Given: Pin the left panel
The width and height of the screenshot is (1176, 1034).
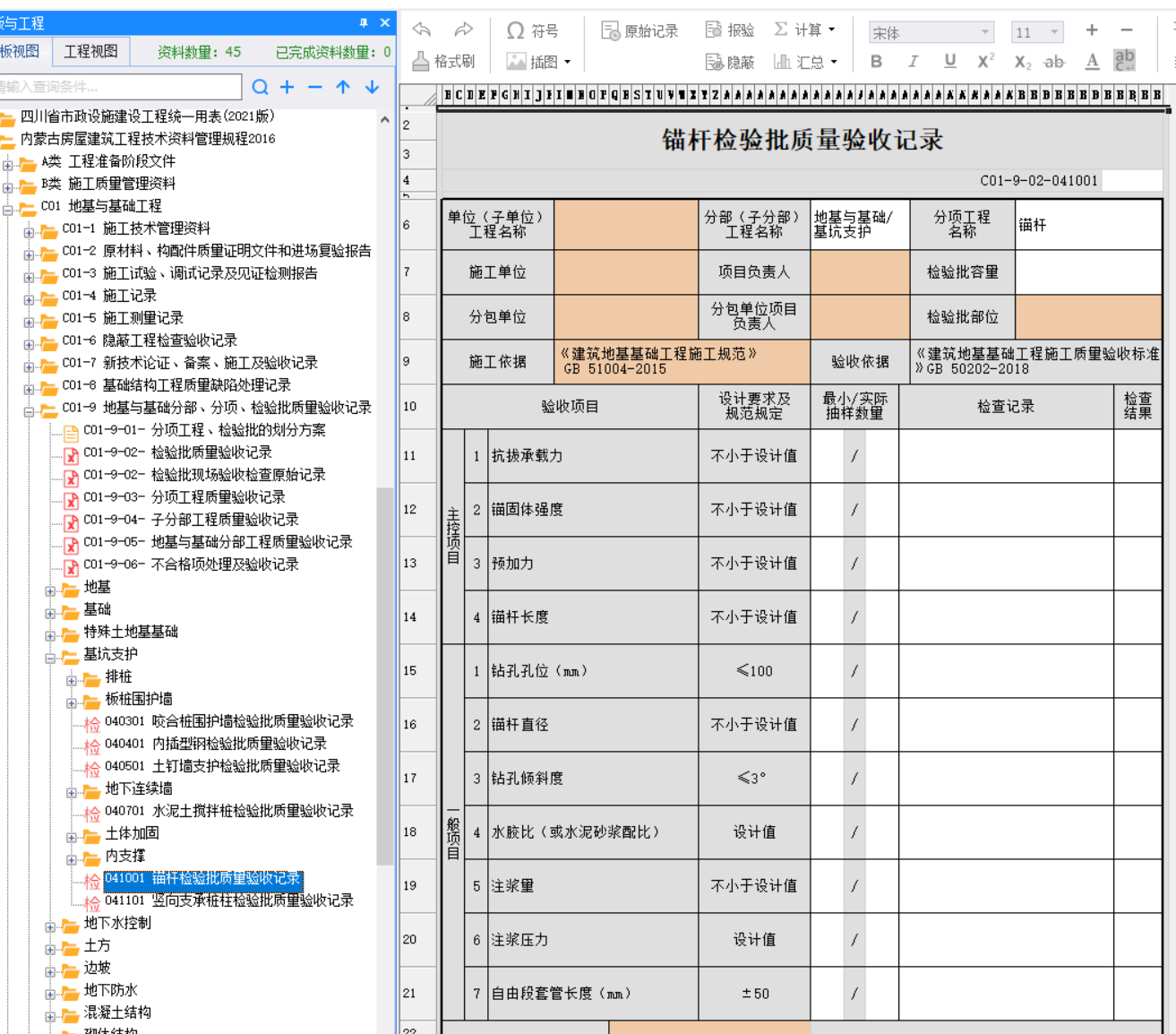Looking at the screenshot, I should [364, 22].
